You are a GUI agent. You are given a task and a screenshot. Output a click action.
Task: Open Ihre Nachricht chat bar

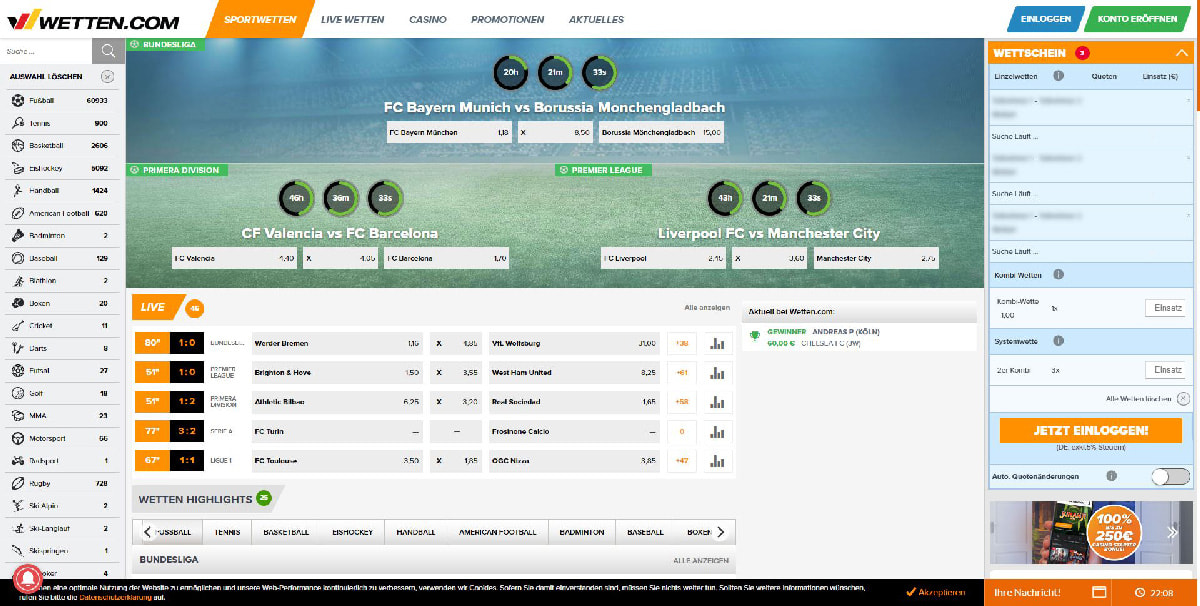point(1047,592)
